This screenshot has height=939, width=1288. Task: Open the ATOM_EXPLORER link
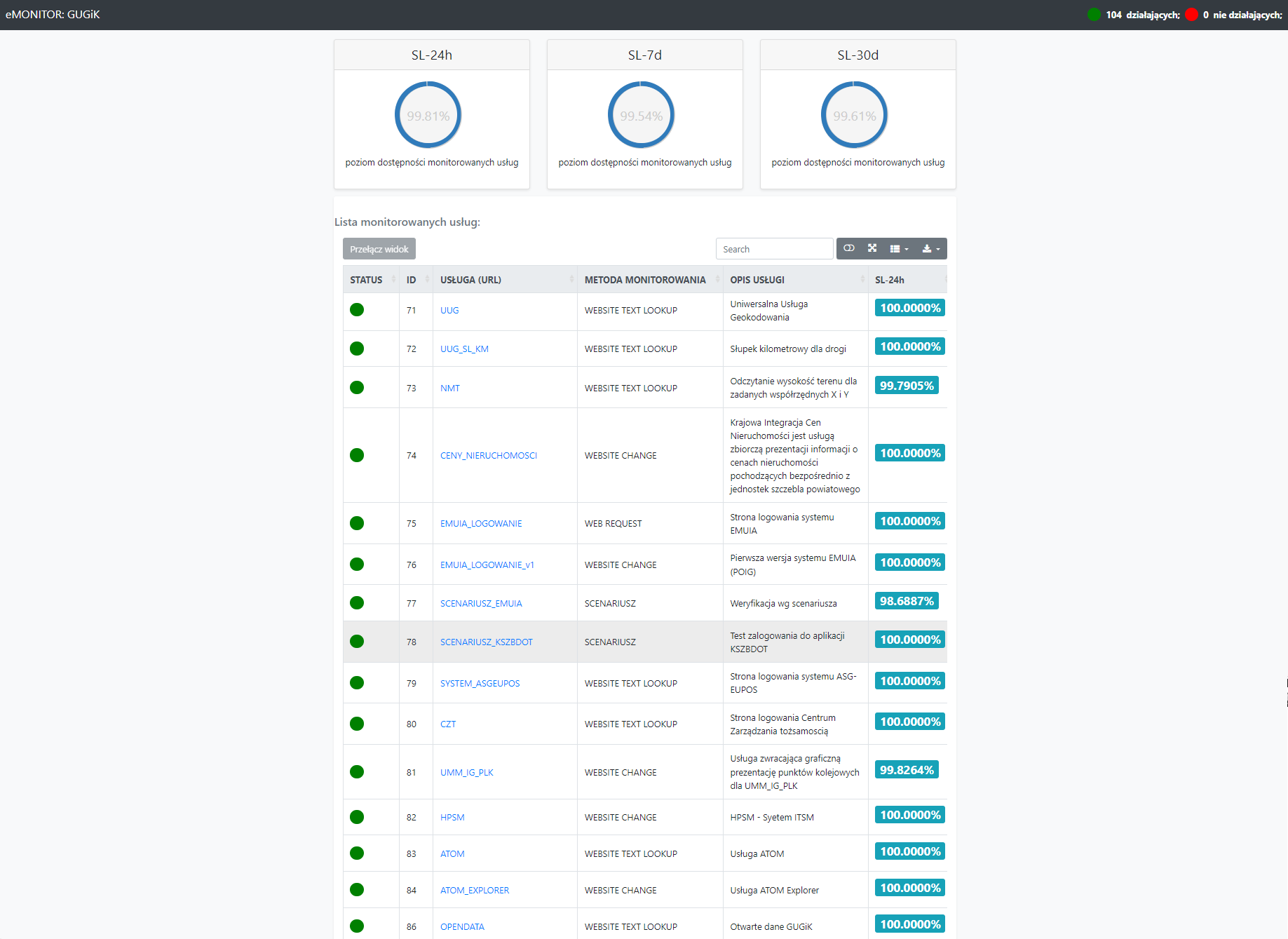coord(475,890)
